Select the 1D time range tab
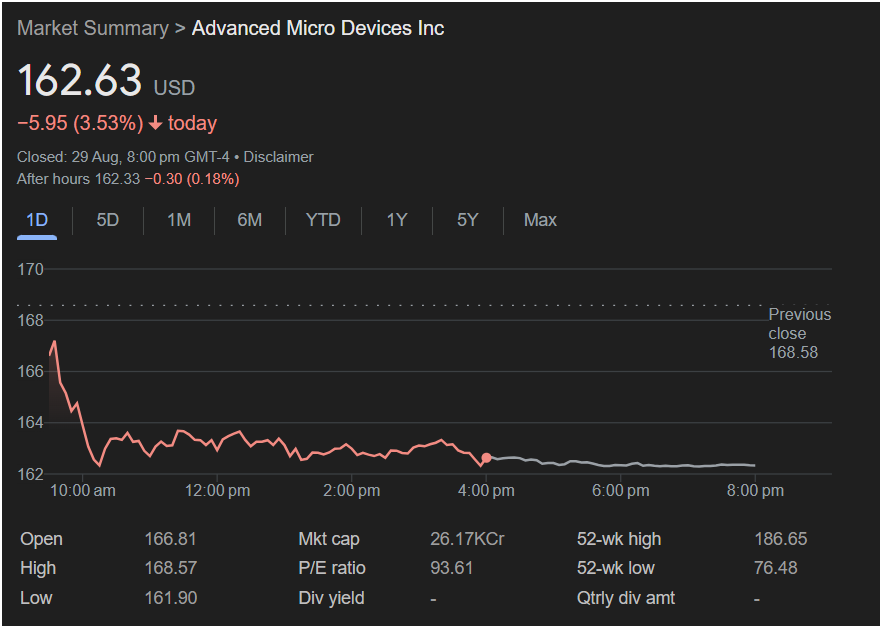The width and height of the screenshot is (882, 628). click(37, 220)
